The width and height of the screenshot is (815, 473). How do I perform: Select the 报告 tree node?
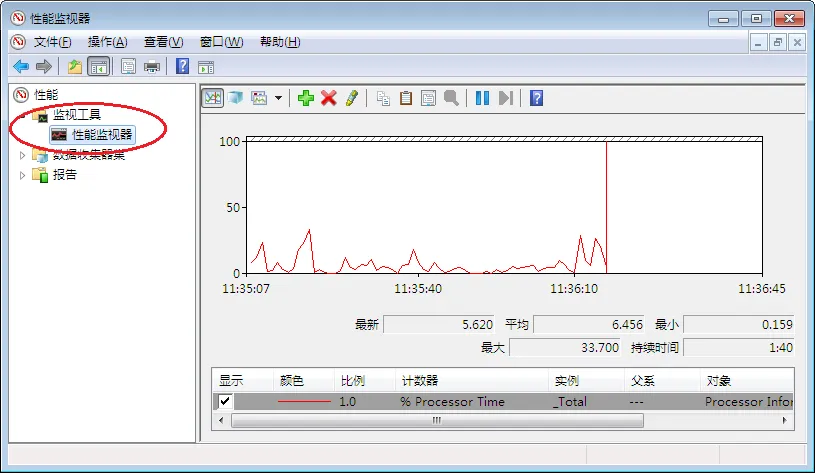(x=64, y=175)
